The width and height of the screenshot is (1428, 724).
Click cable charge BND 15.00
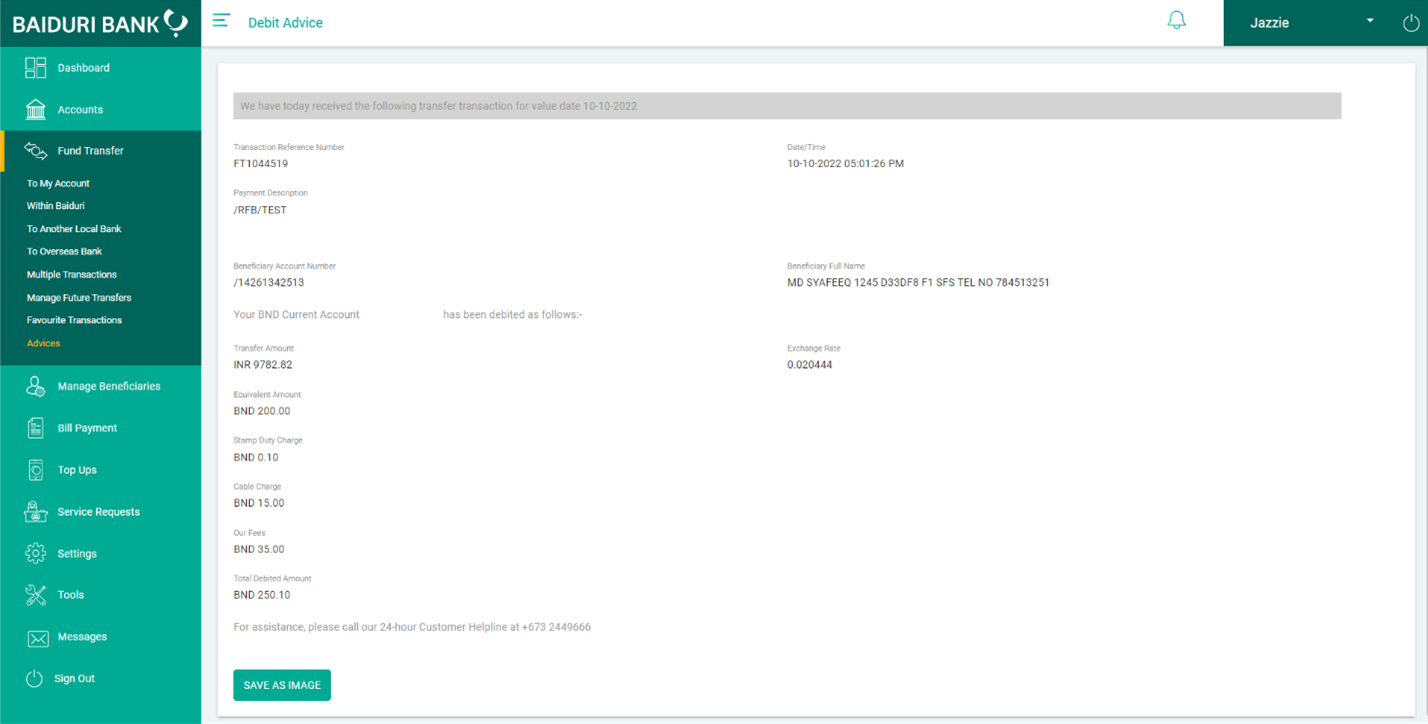pos(258,503)
